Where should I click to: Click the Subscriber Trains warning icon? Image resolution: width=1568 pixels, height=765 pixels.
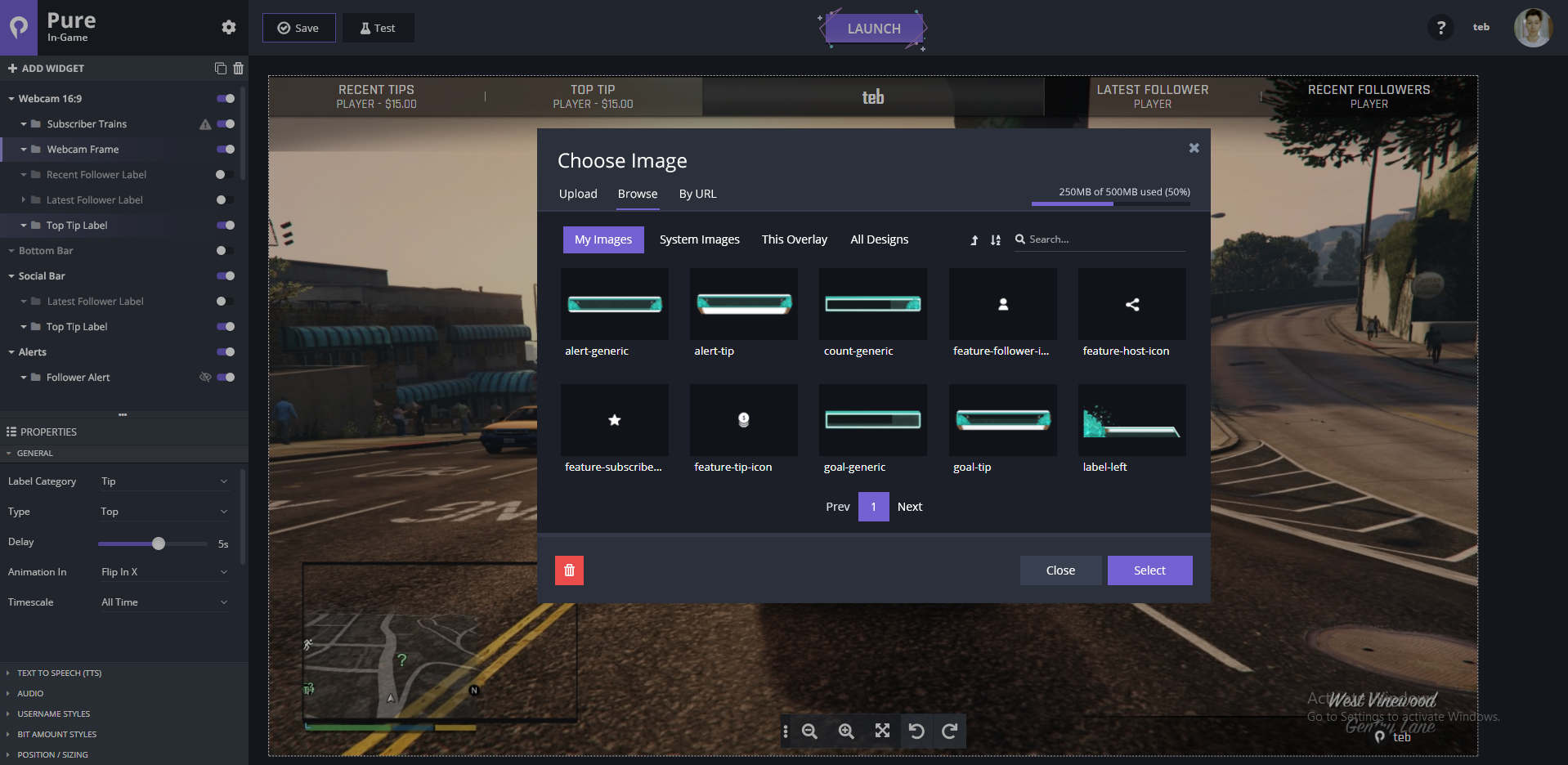coord(205,124)
